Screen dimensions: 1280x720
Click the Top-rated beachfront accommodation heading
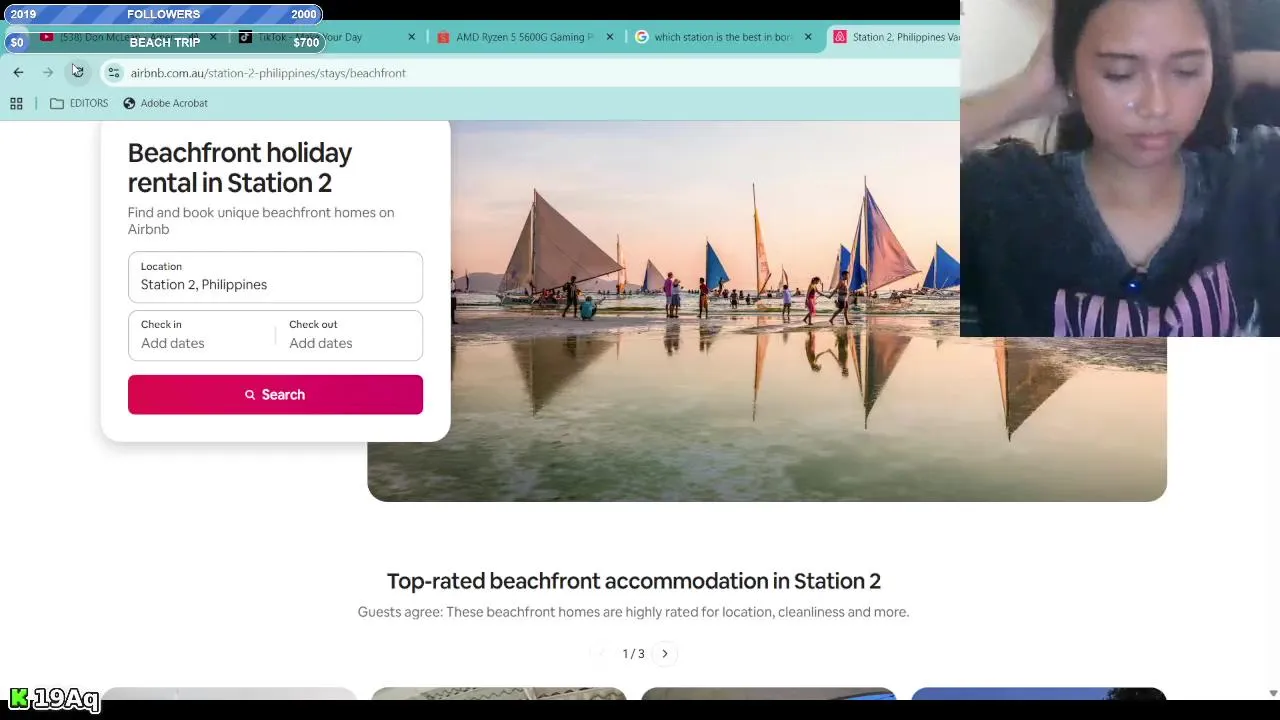[x=634, y=581]
